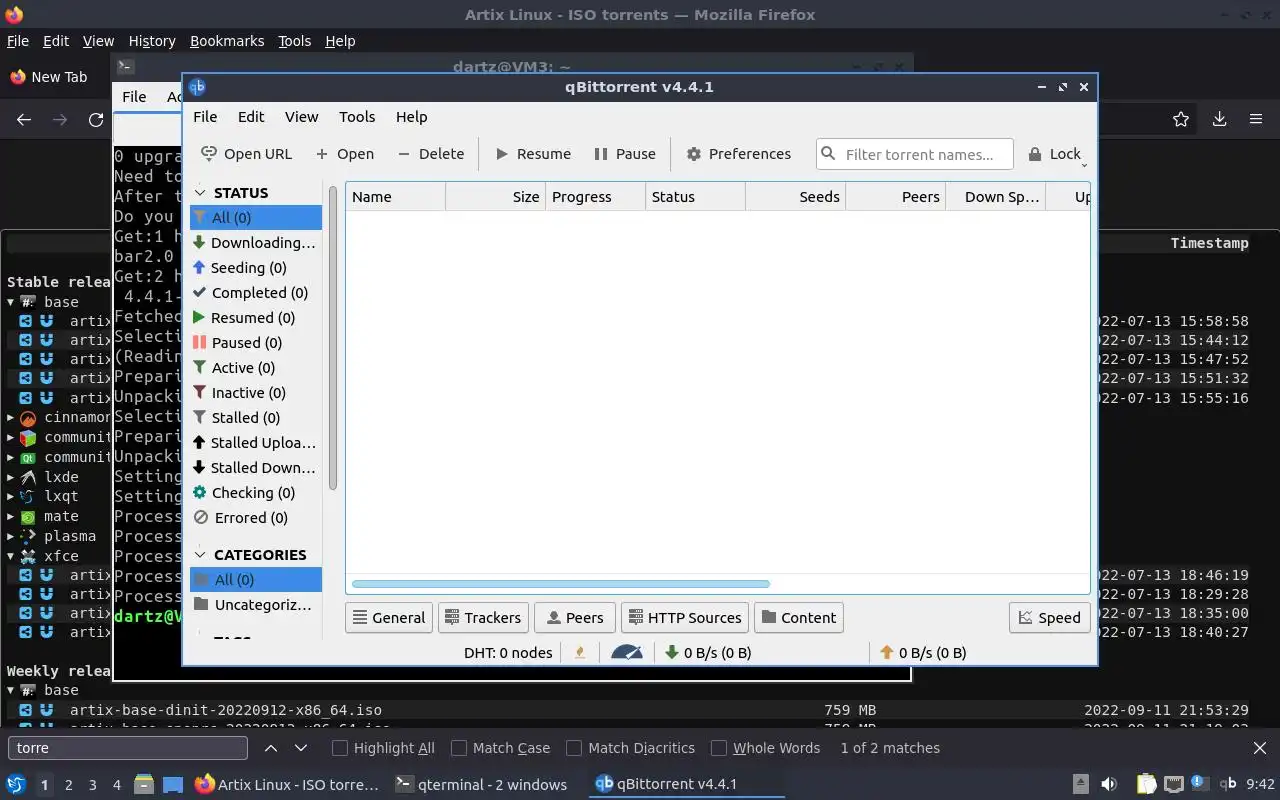The width and height of the screenshot is (1280, 800).
Task: Click the download speed indicator in status bar
Action: click(708, 653)
